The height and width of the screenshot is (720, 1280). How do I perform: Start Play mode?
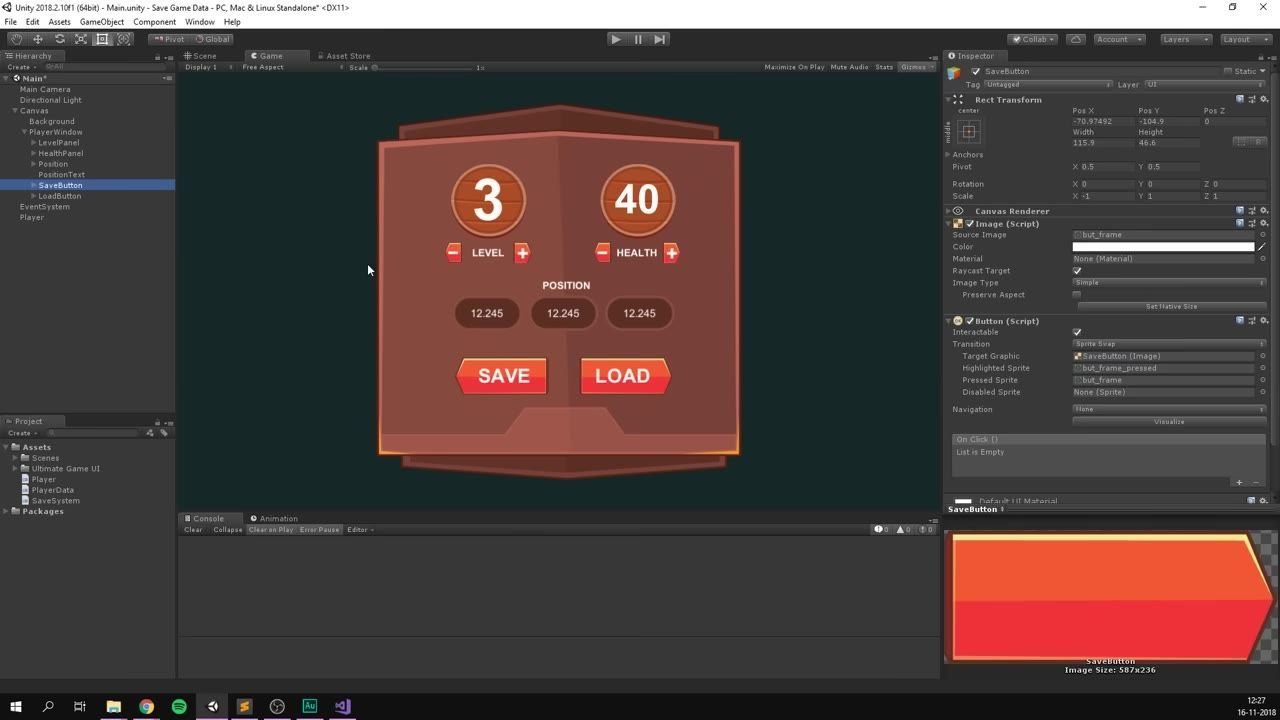[x=616, y=39]
